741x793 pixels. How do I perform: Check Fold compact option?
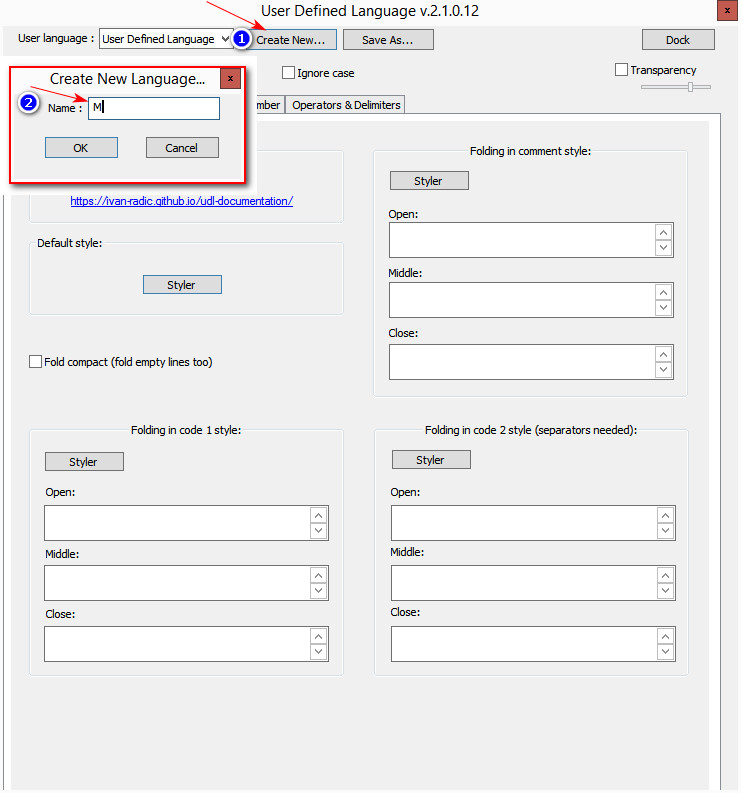coord(36,362)
